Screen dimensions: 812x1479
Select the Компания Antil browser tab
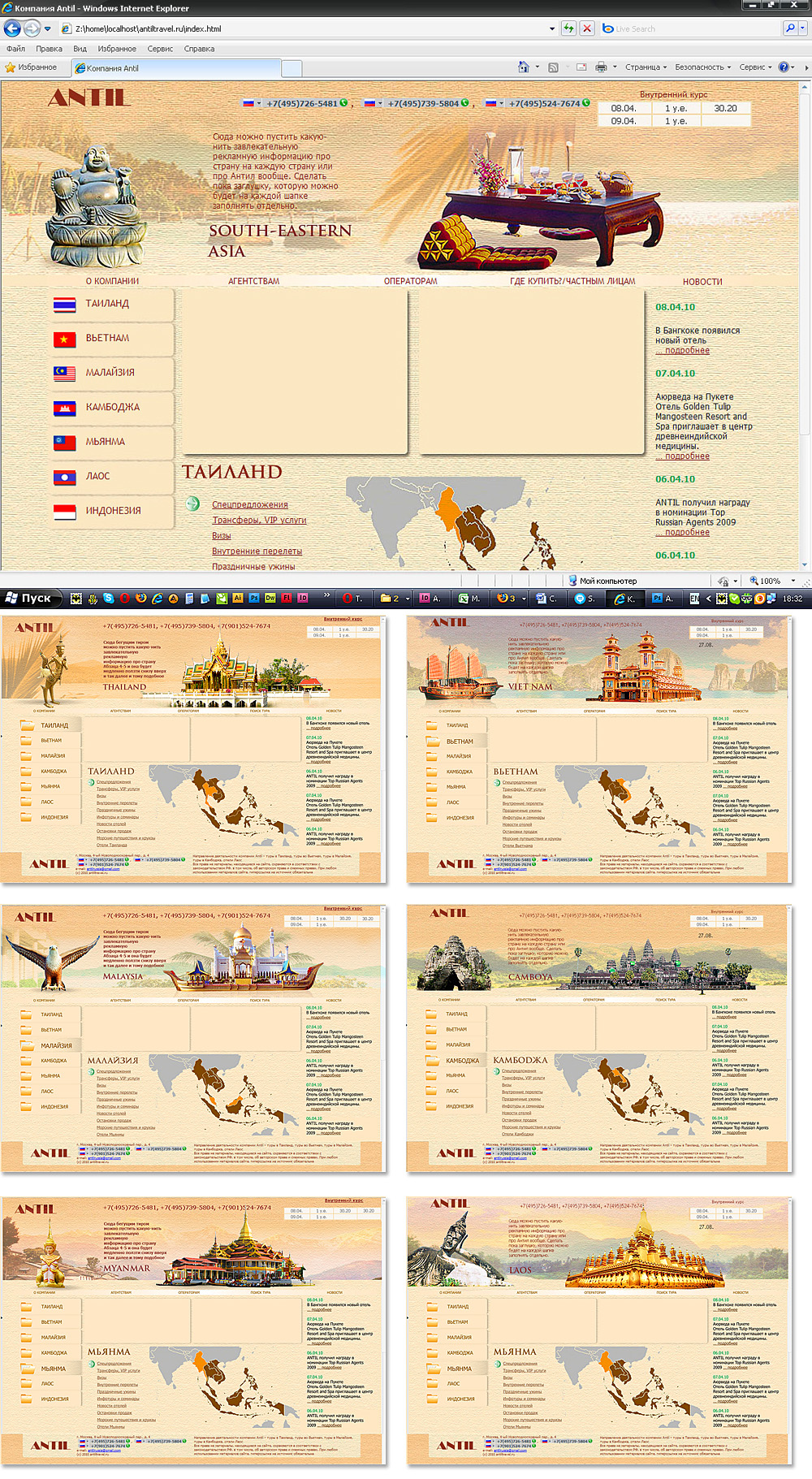point(176,68)
